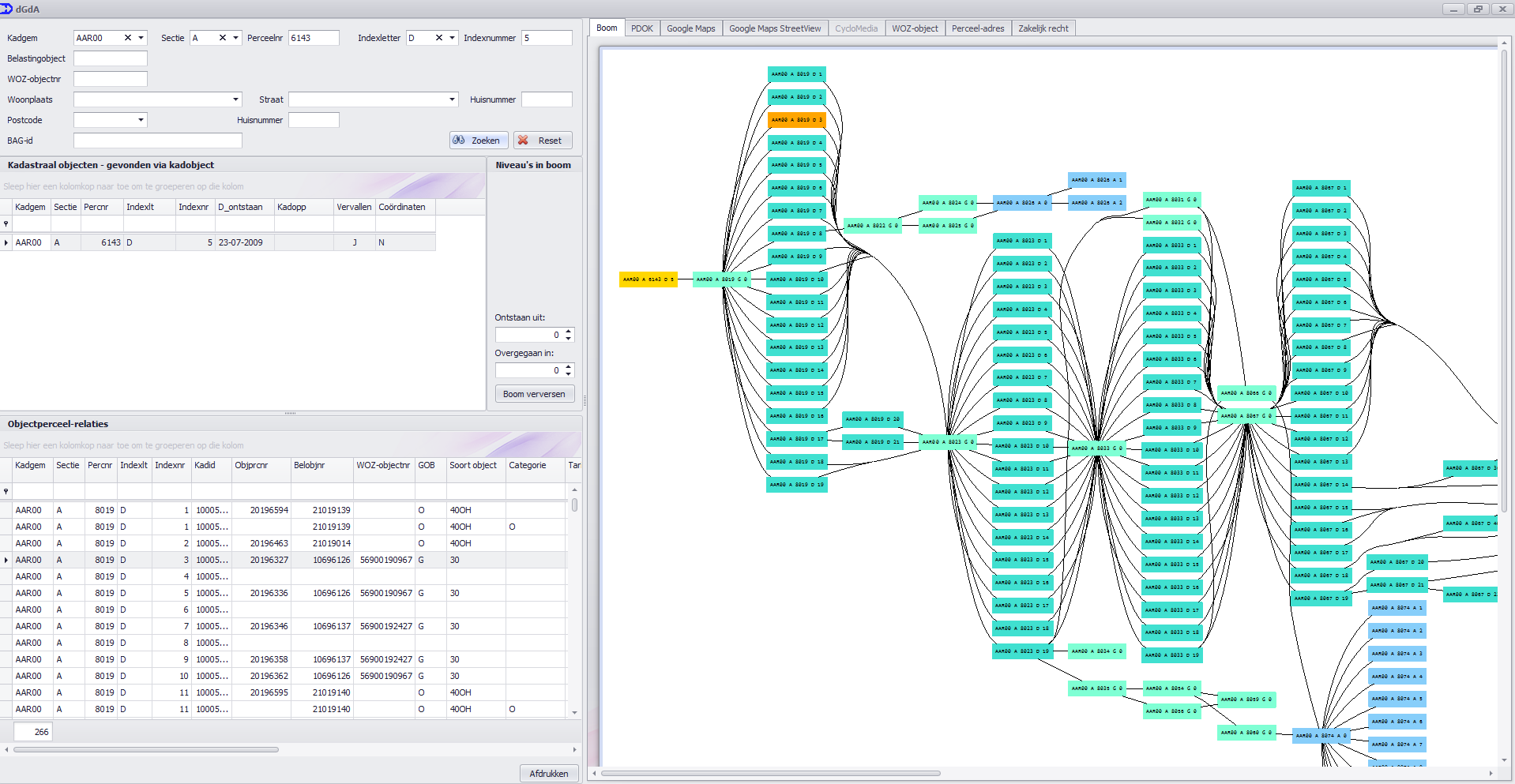Click the horizontal scrollbar below the tree diagram
The width and height of the screenshot is (1515, 784).
(770, 774)
